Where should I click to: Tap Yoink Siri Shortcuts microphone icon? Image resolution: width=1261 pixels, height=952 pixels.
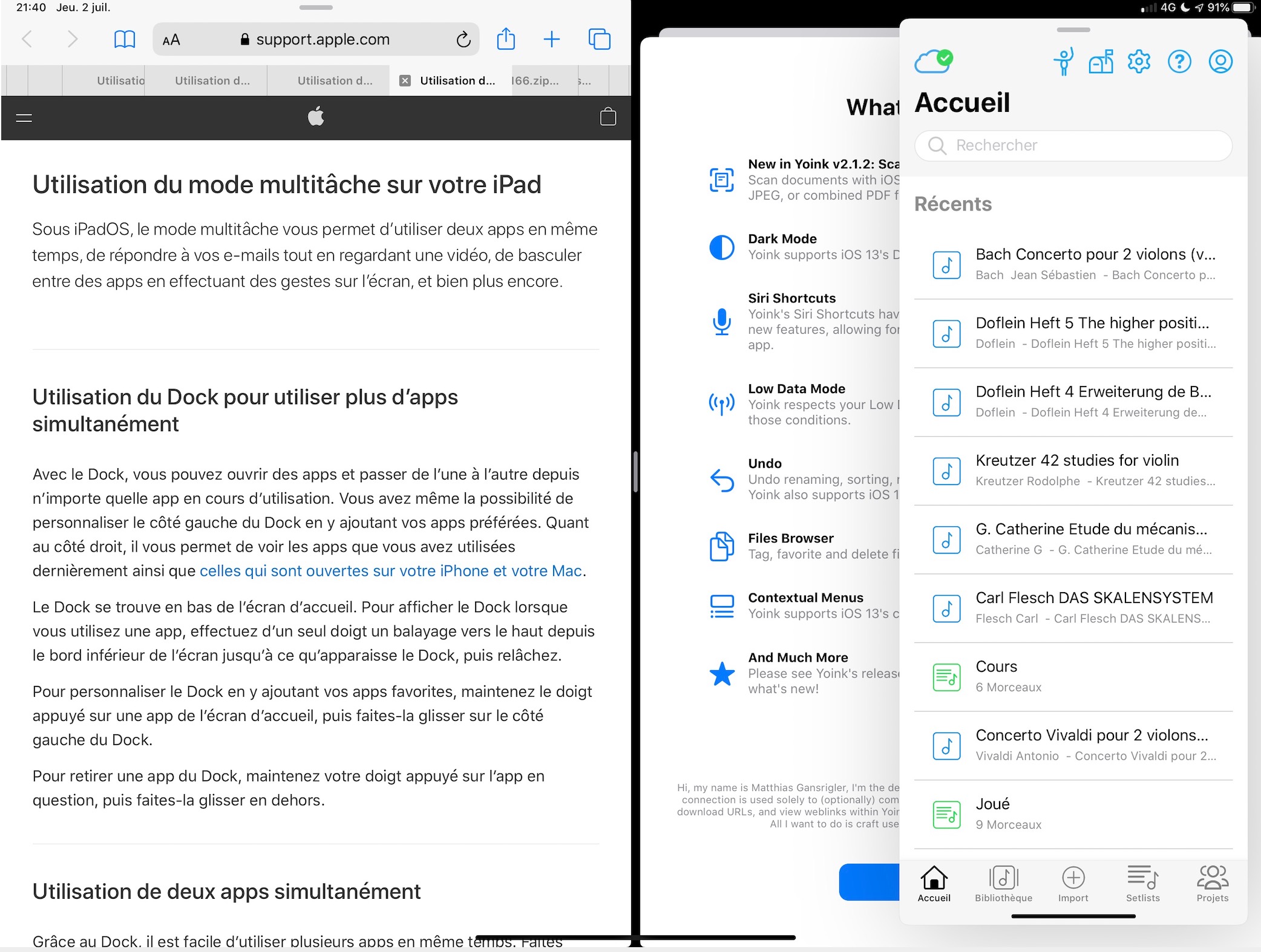(721, 321)
